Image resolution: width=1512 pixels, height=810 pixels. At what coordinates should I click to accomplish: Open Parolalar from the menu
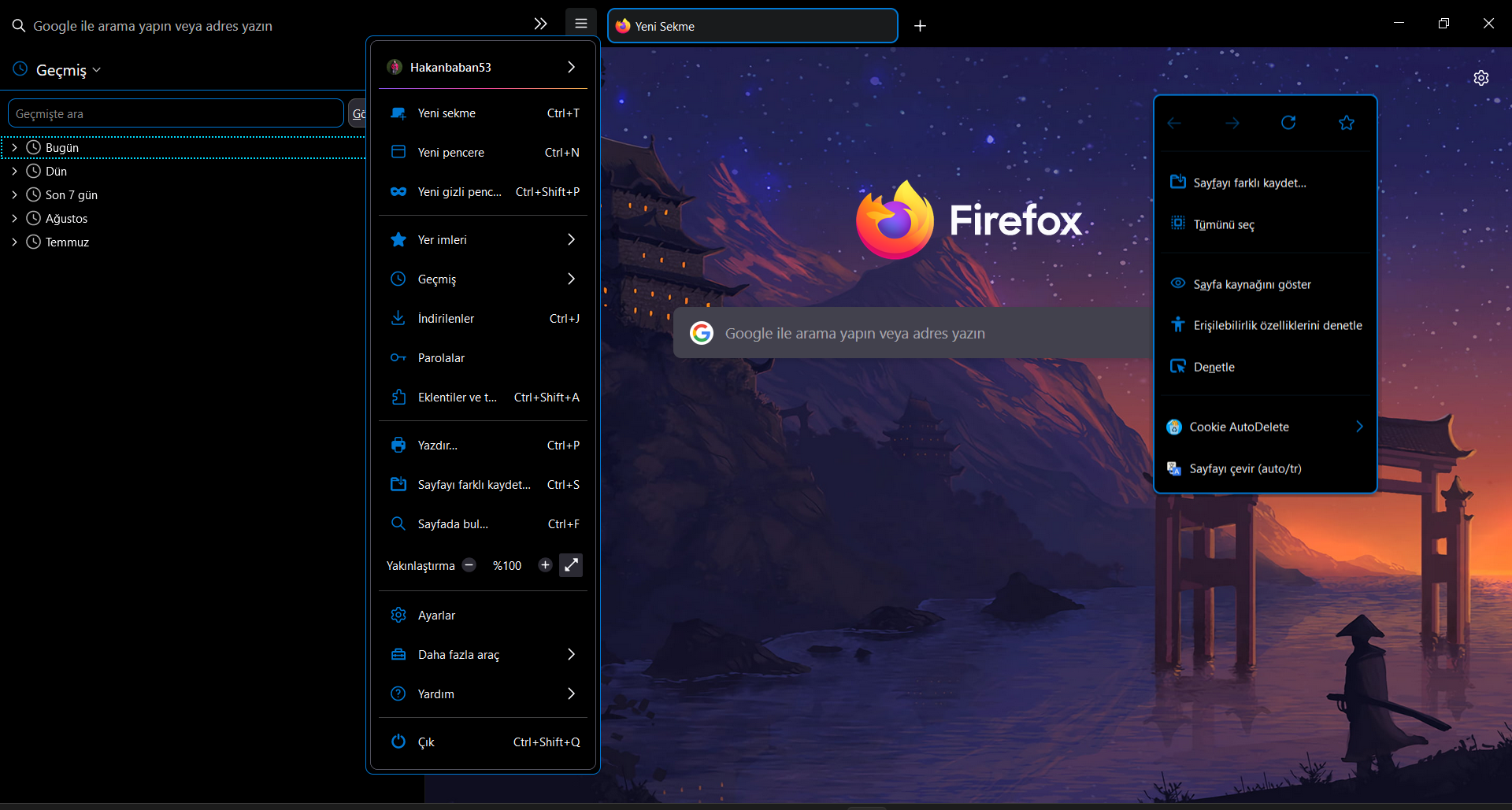pos(483,358)
